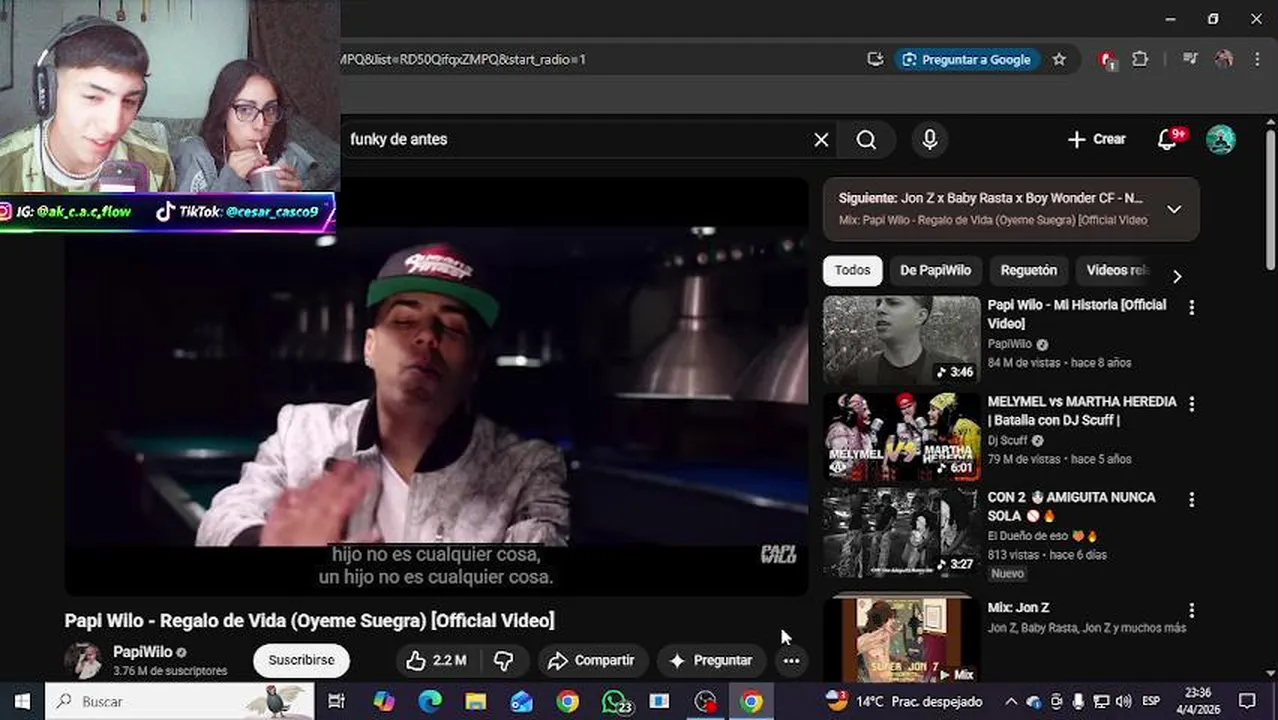Click the YouTube search magnifier button
Image resolution: width=1278 pixels, height=720 pixels.
coord(866,140)
